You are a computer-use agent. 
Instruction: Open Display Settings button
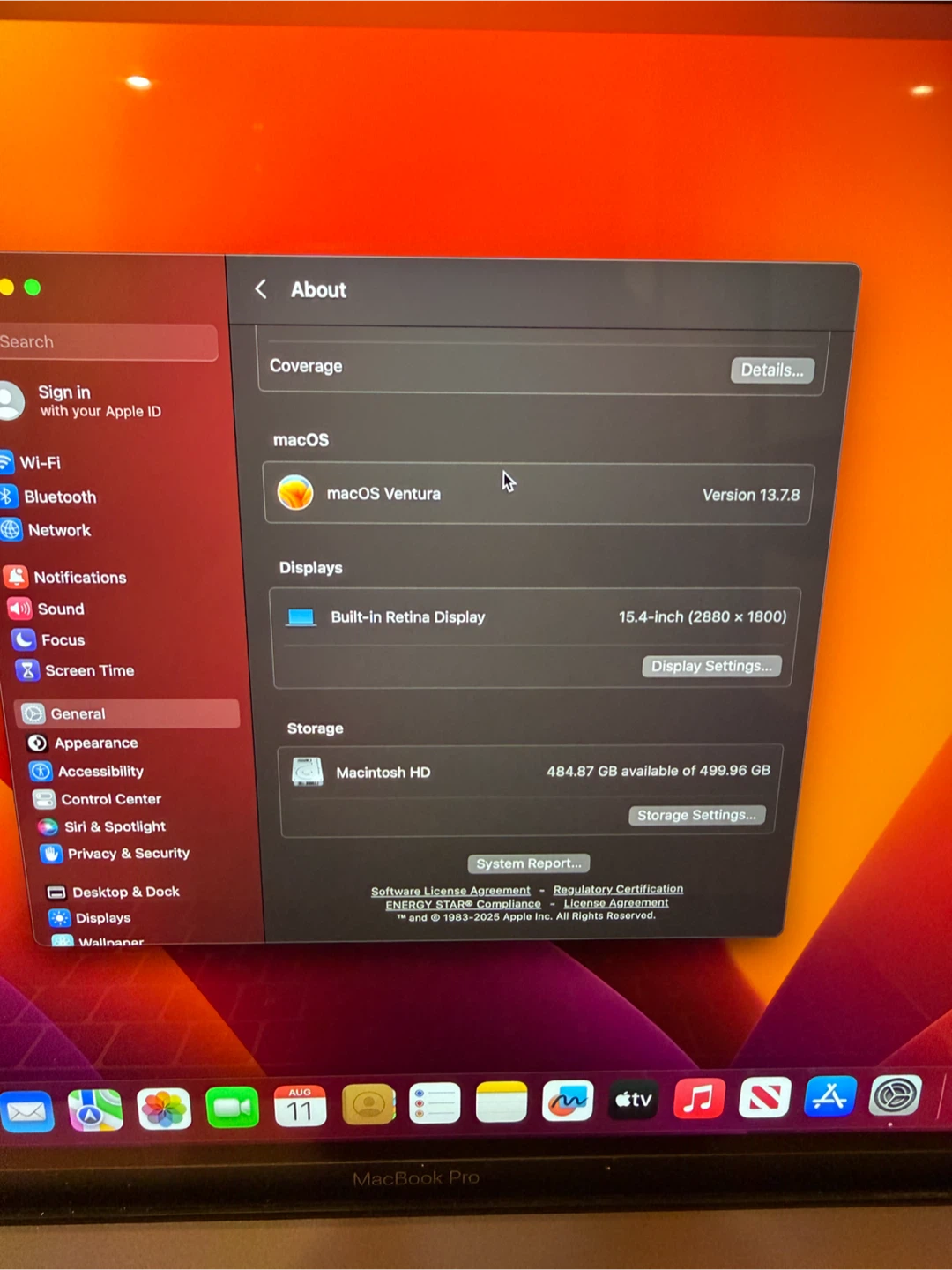tap(711, 666)
